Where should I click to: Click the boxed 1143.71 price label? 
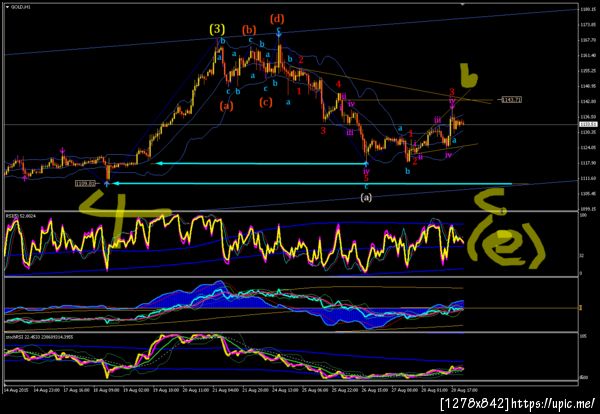coord(512,100)
